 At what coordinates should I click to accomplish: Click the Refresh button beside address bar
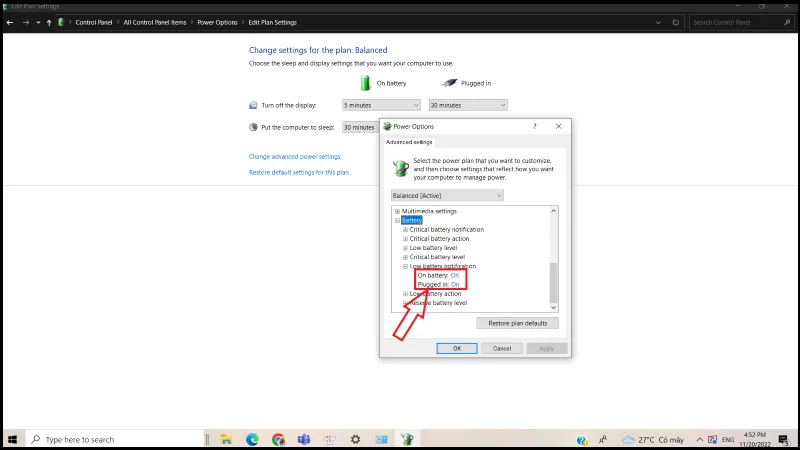click(676, 22)
